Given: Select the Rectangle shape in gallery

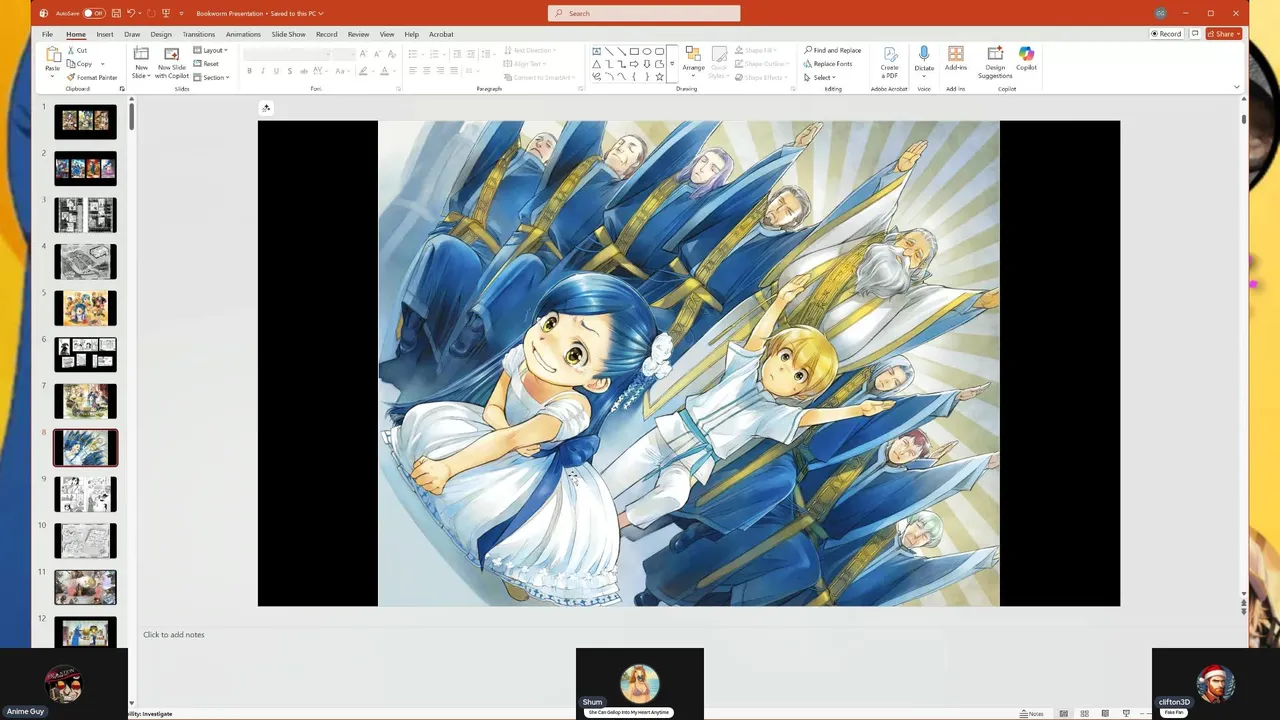Looking at the screenshot, I should pos(634,51).
